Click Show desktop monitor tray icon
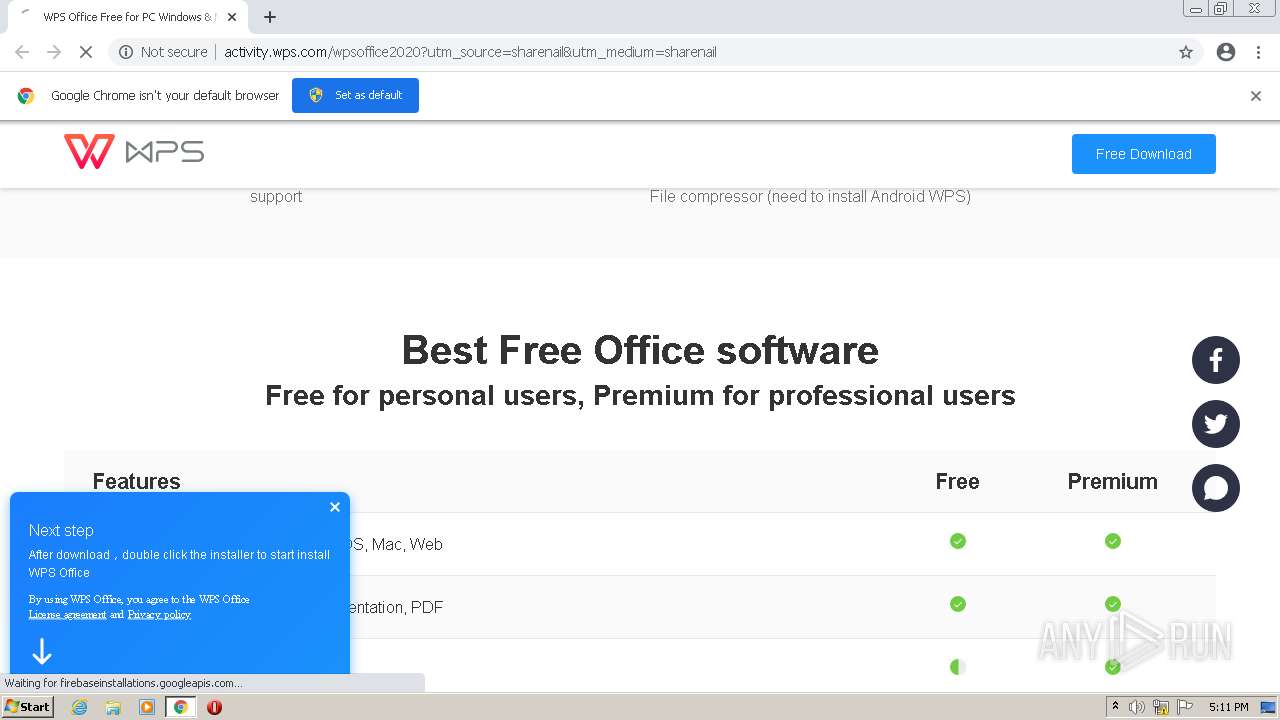The height and width of the screenshot is (720, 1280). pos(1268,707)
